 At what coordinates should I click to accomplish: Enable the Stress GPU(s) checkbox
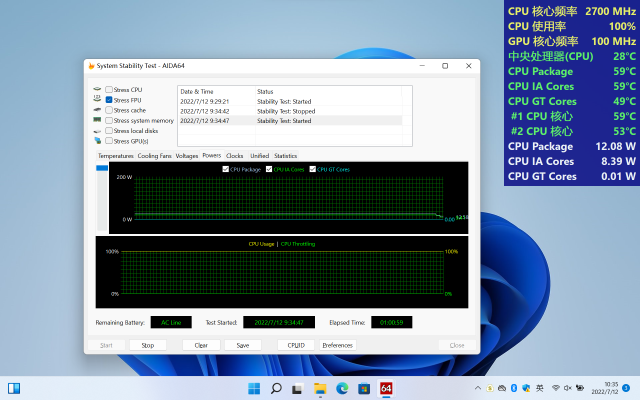point(109,141)
